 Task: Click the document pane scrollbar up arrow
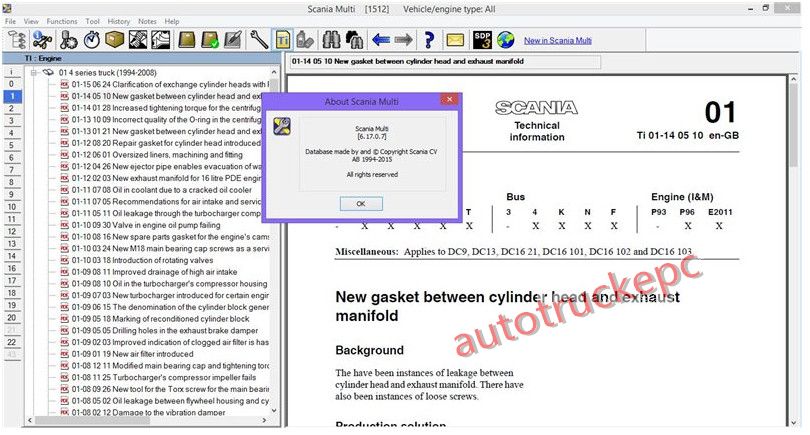pyautogui.click(x=794, y=80)
